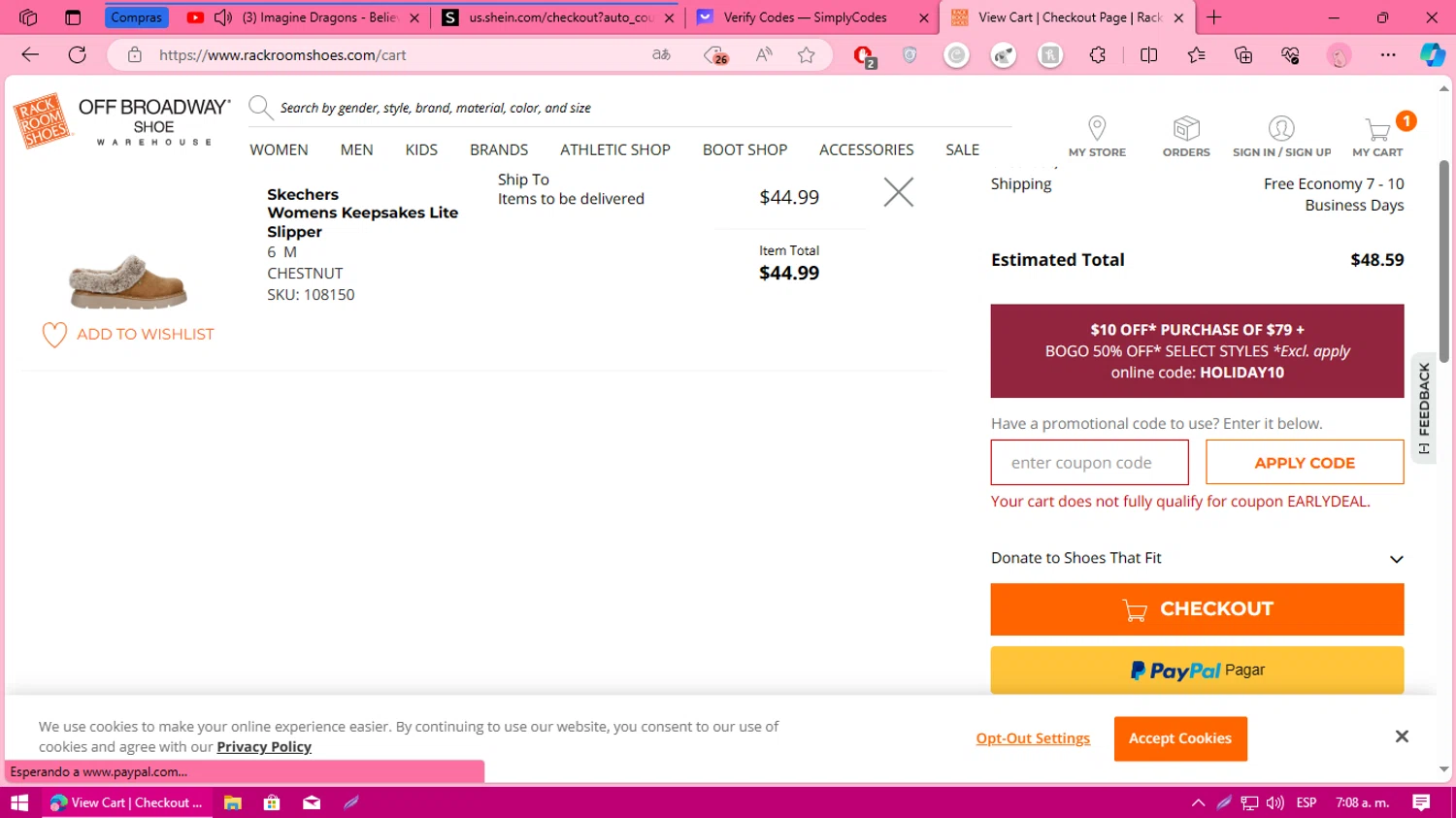The image size is (1456, 818).
Task: Open the BOOT SHOP menu
Action: pos(745,149)
